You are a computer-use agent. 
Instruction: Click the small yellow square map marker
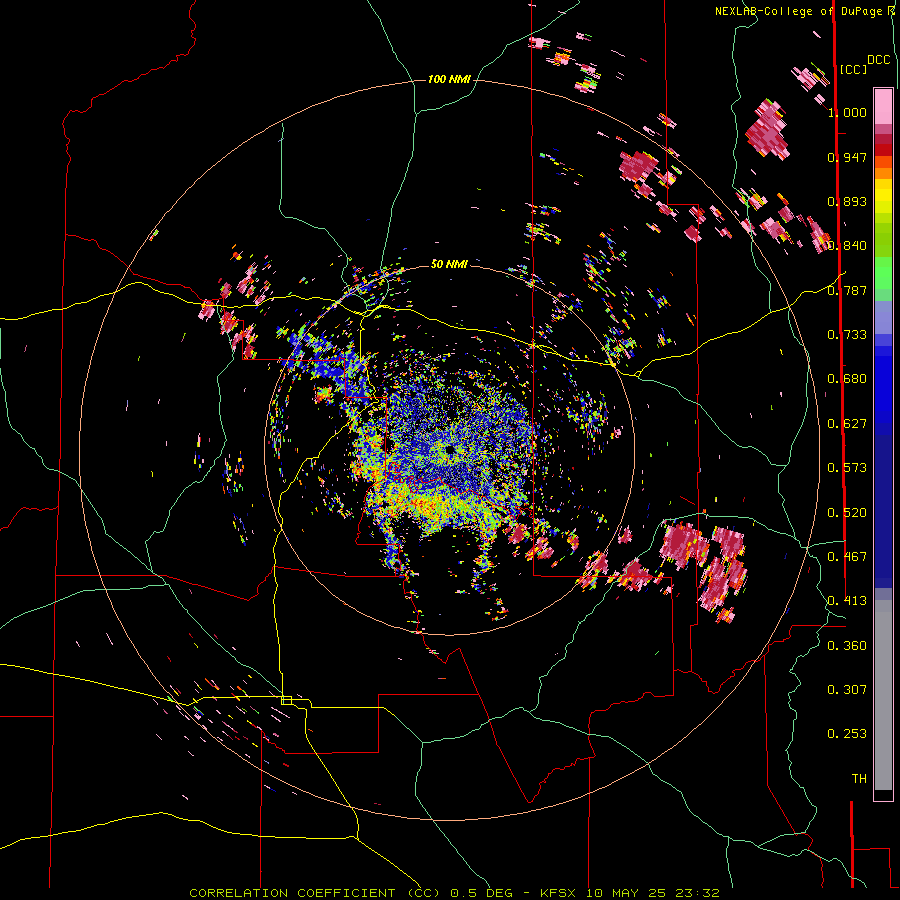click(x=286, y=700)
